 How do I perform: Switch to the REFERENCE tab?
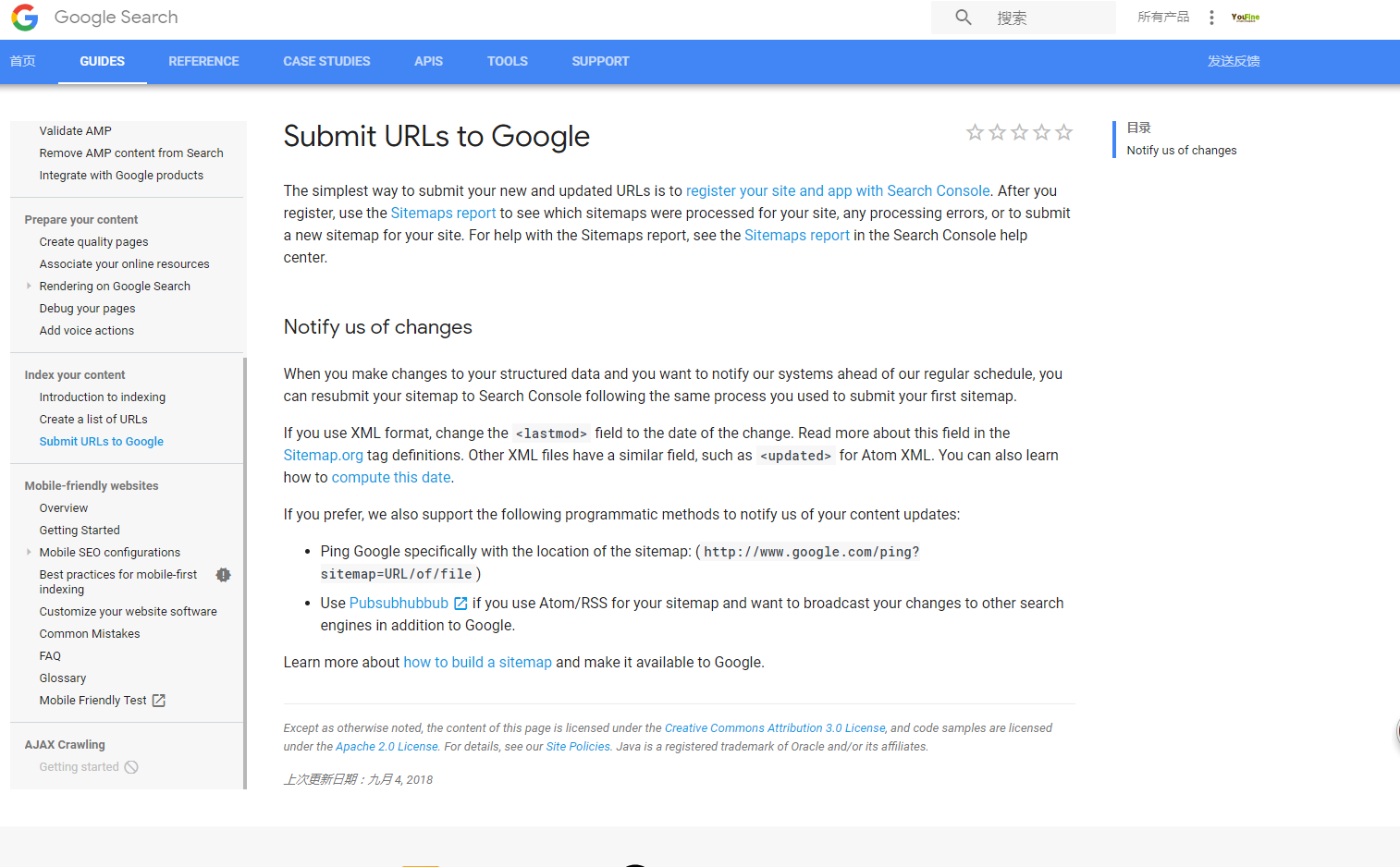point(203,61)
